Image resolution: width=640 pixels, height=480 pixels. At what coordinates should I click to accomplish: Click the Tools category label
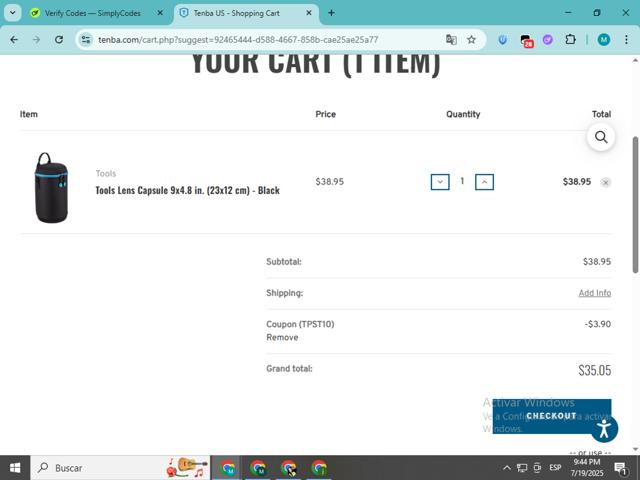coord(106,173)
